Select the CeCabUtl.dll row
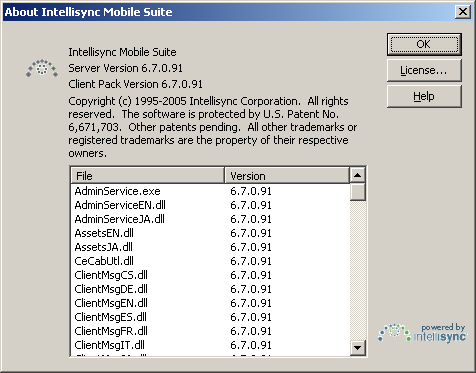The width and height of the screenshot is (476, 373). pyautogui.click(x=210, y=261)
